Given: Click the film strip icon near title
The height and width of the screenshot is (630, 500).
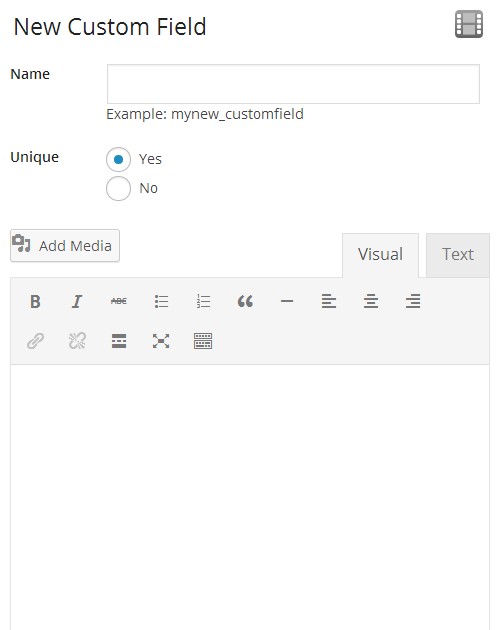Looking at the screenshot, I should click(x=469, y=24).
